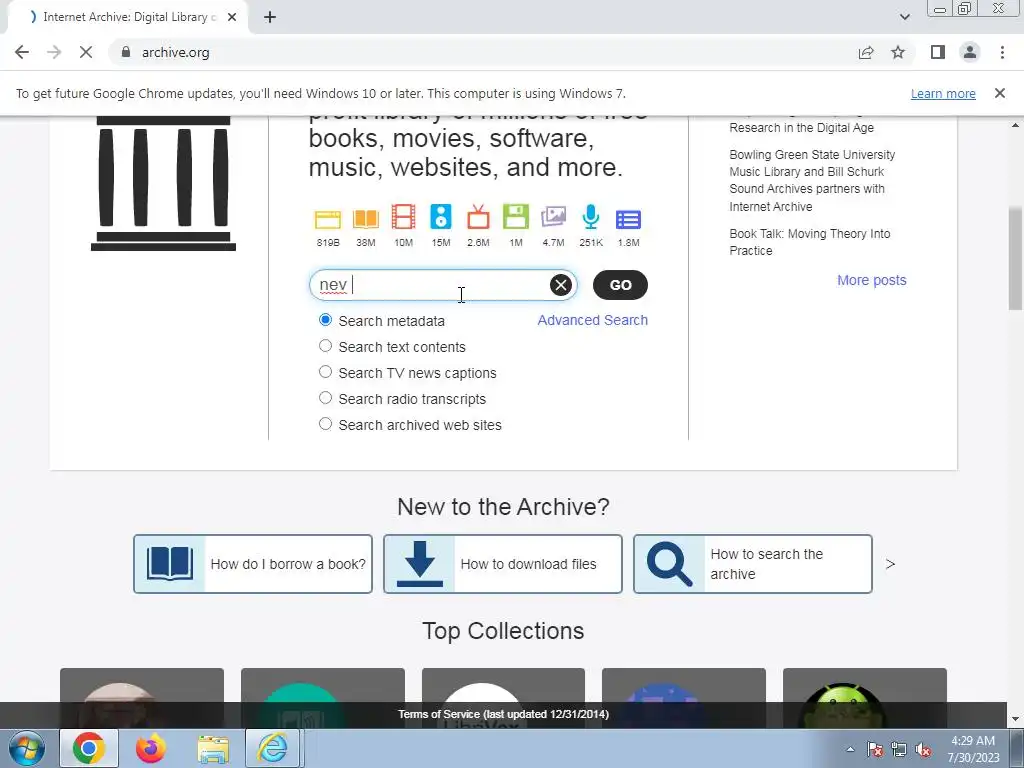Open the audio (15M) speaker icon
The image size is (1024, 768).
441,217
